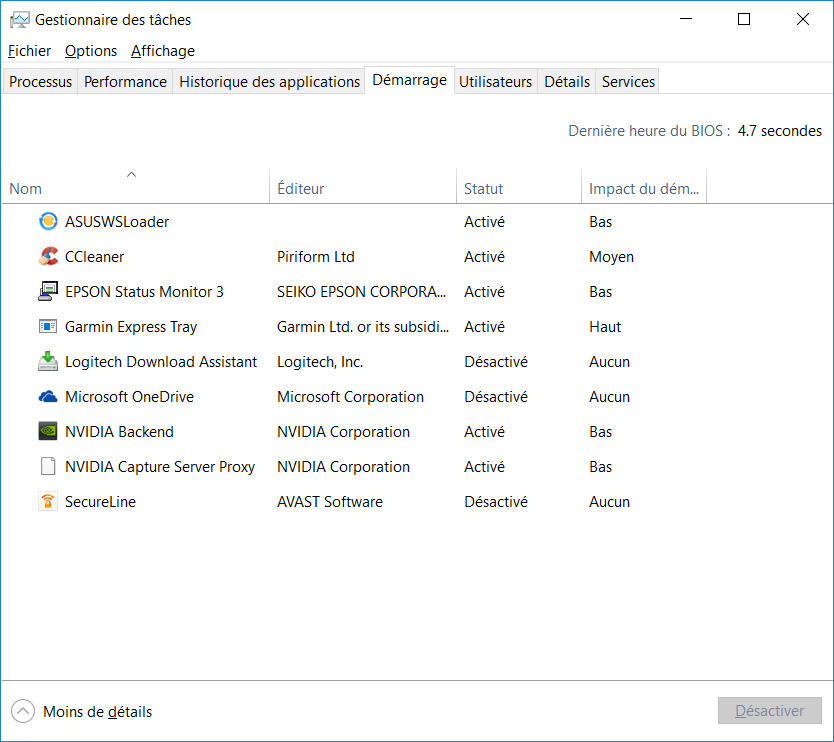Click Aucun impact for Logitech Download Assistant

[609, 362]
